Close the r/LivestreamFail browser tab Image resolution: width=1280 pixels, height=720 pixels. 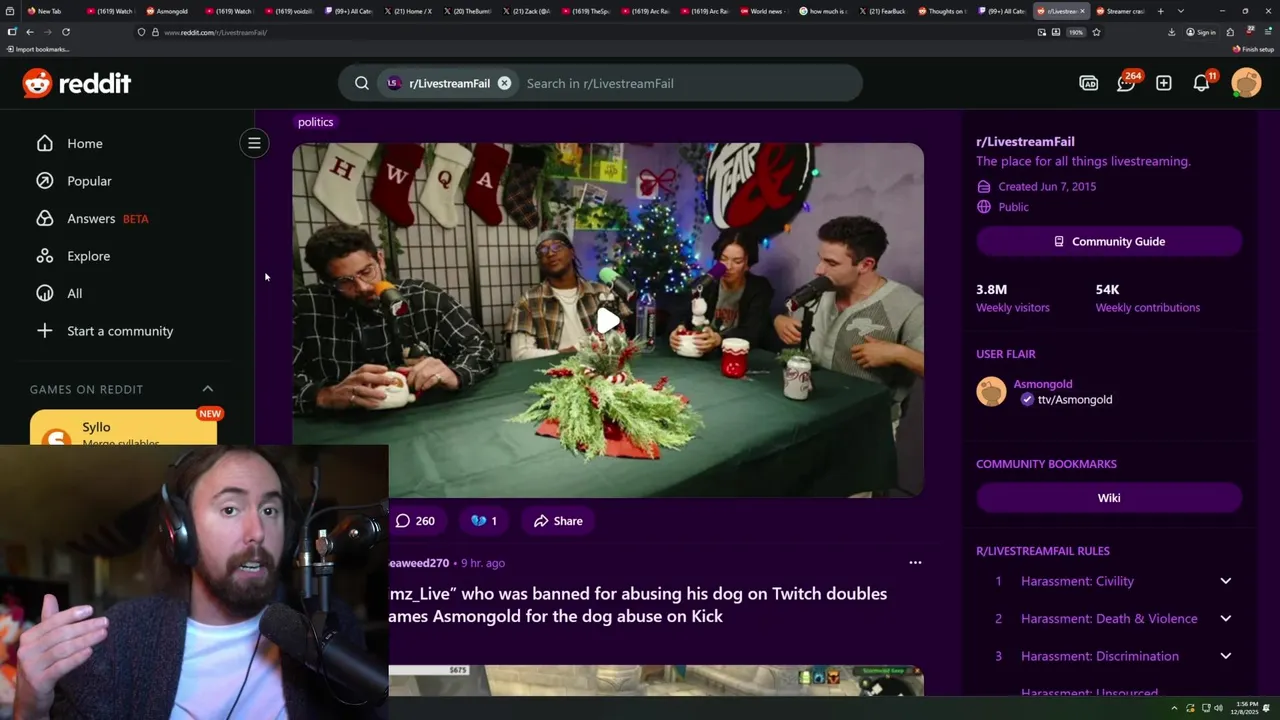point(1082,11)
